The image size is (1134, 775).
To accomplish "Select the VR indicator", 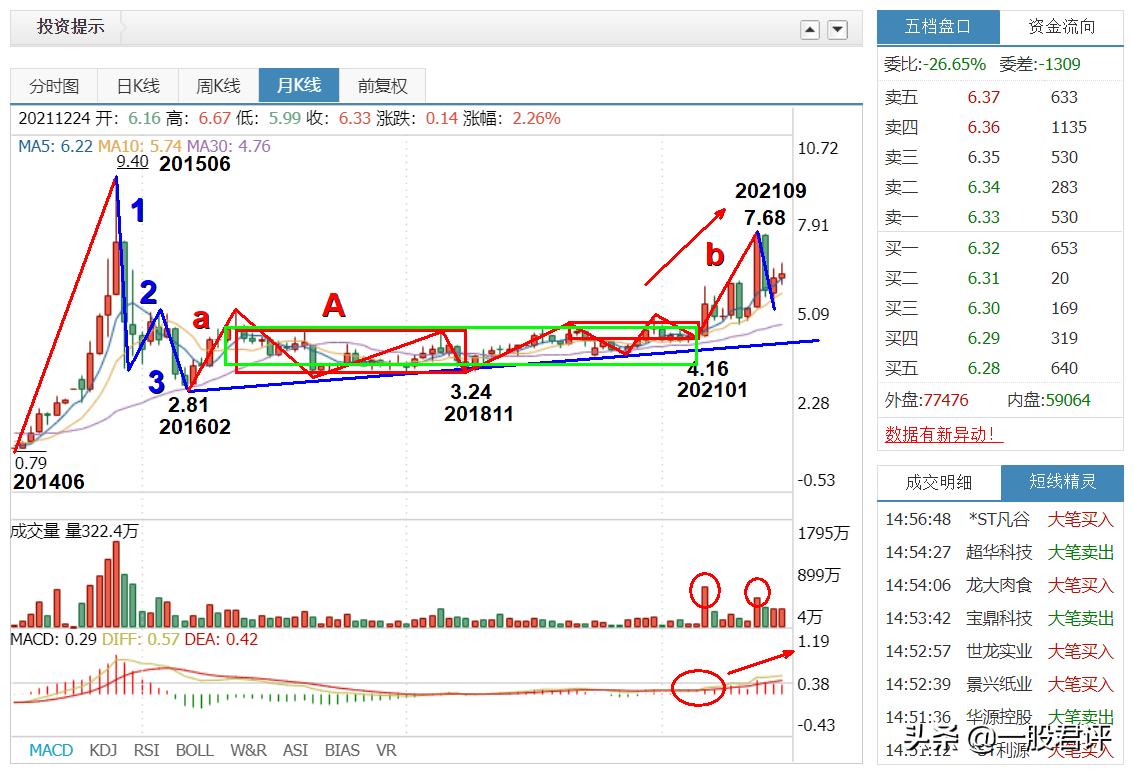I will 386,750.
